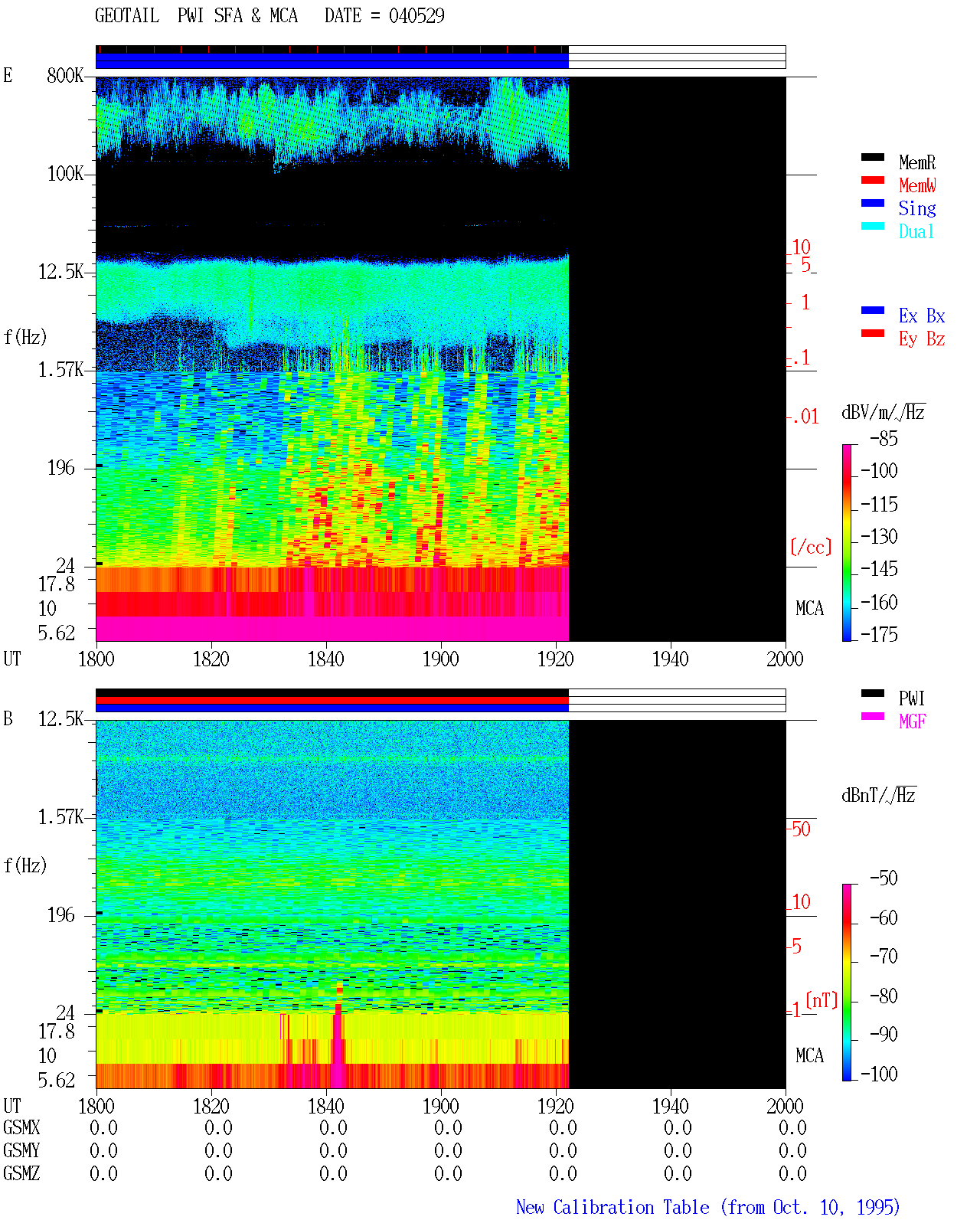Viewport: 980px width, 1220px height.
Task: Click the red MemW legend swatch
Action: click(873, 181)
